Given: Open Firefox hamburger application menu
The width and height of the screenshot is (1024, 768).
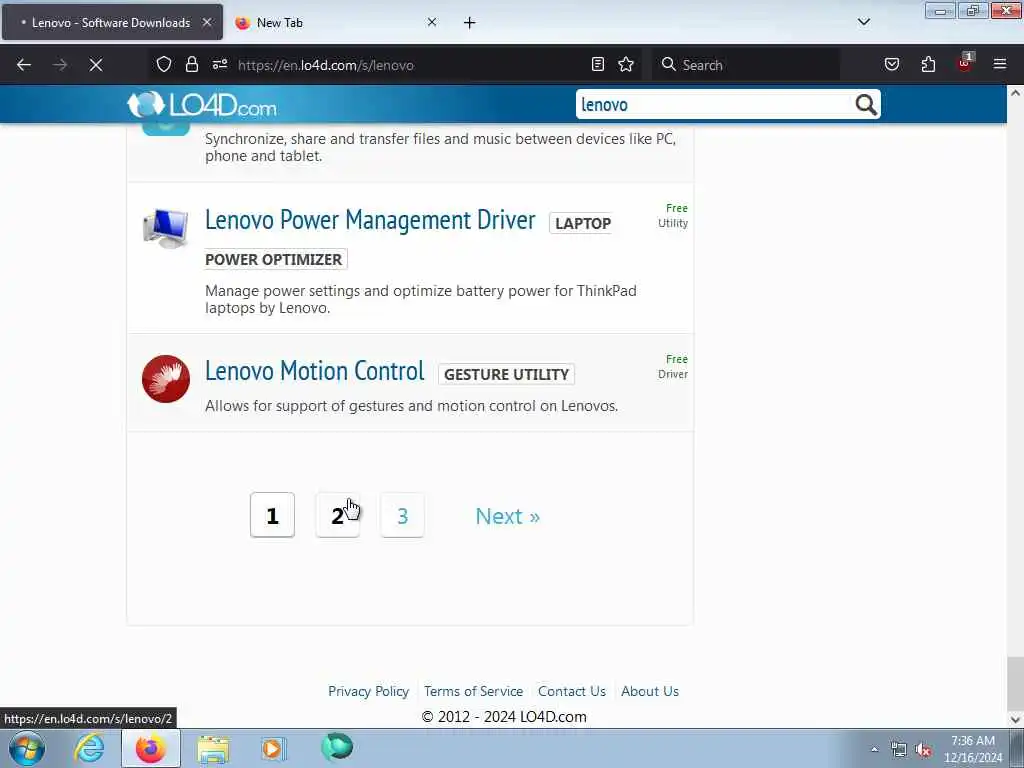Looking at the screenshot, I should [x=1000, y=64].
